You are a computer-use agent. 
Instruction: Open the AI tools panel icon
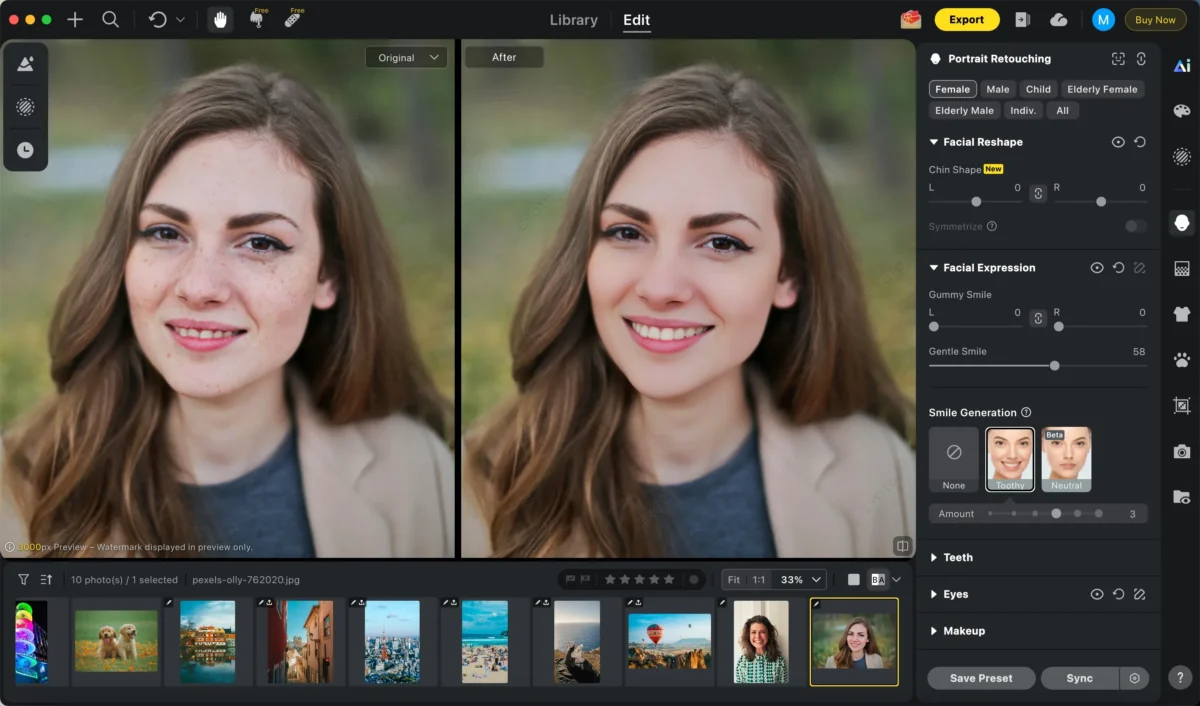pyautogui.click(x=1181, y=65)
